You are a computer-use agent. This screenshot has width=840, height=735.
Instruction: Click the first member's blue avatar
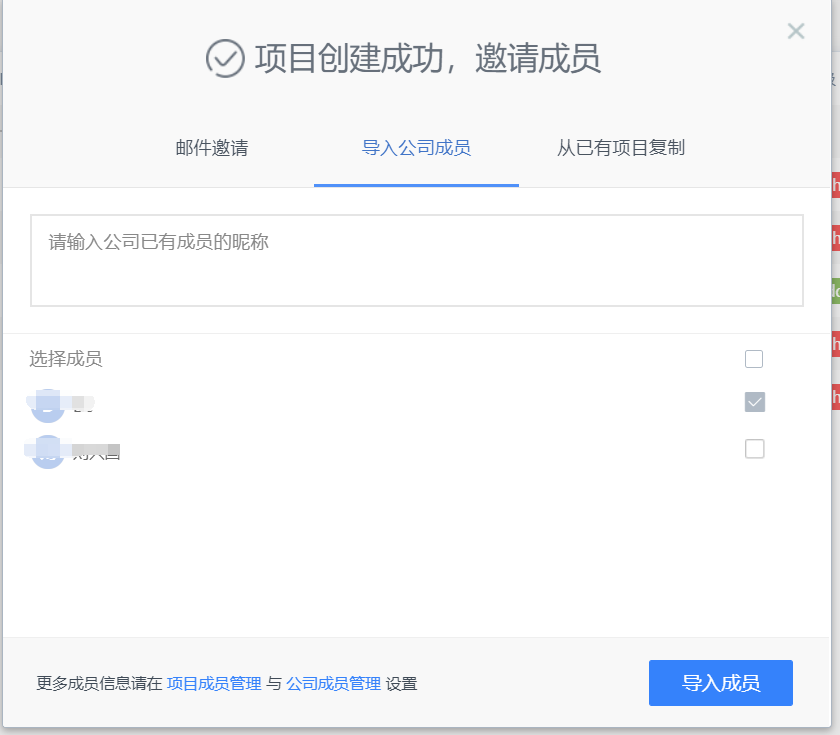tap(47, 406)
